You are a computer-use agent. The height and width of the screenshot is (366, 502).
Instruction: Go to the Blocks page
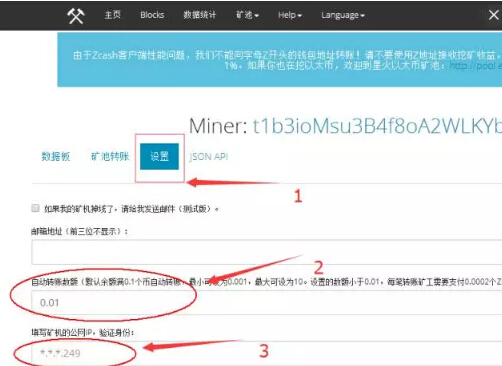point(152,15)
